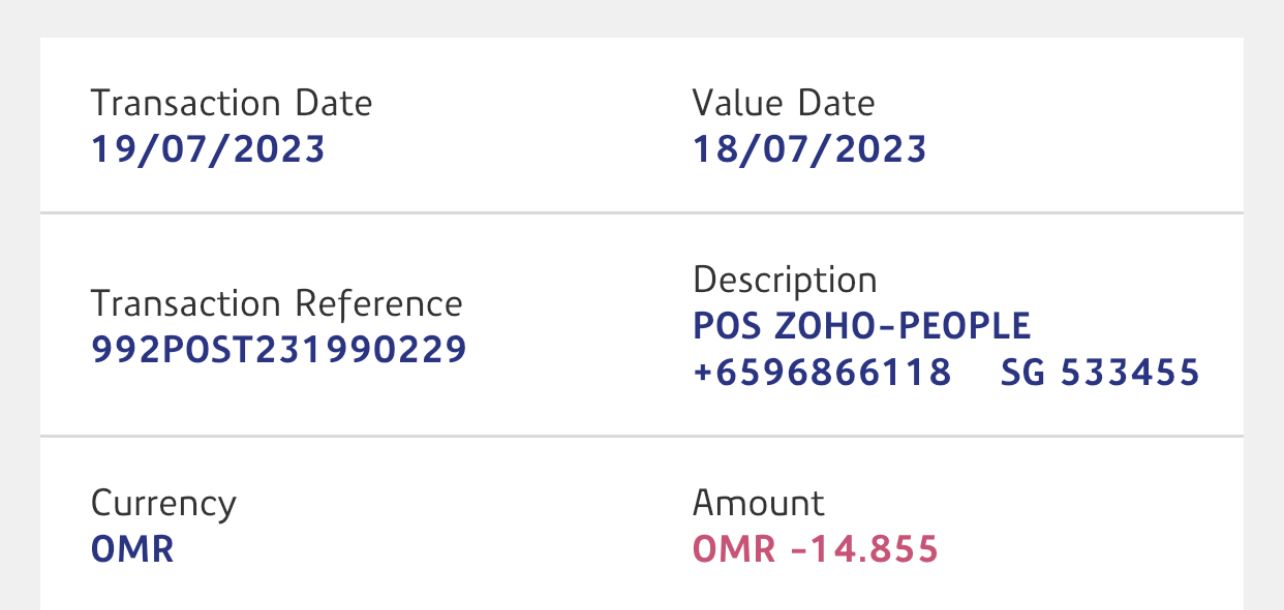Click the Amount label
This screenshot has height=610, width=1284.
758,503
